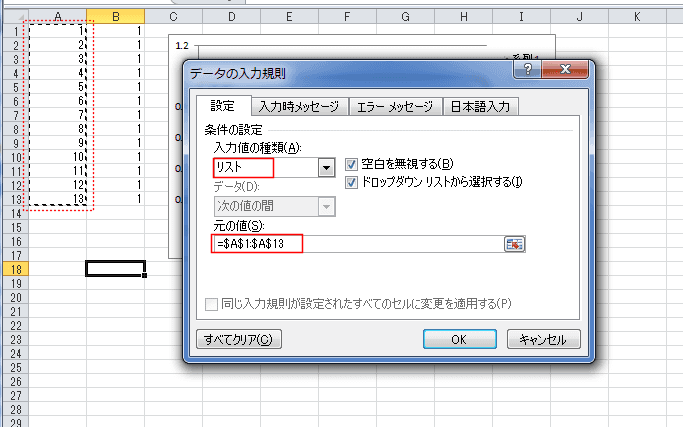
Task: Toggle ドロップダウン リストから選択する checkbox
Action: click(351, 182)
